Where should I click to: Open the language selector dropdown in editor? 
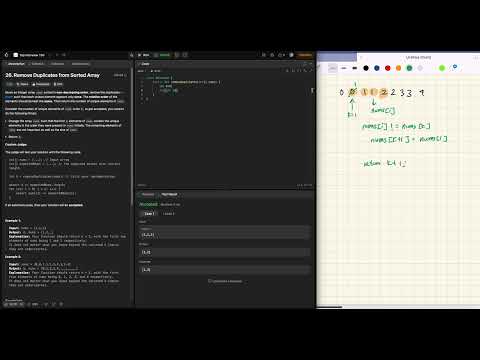click(142, 71)
